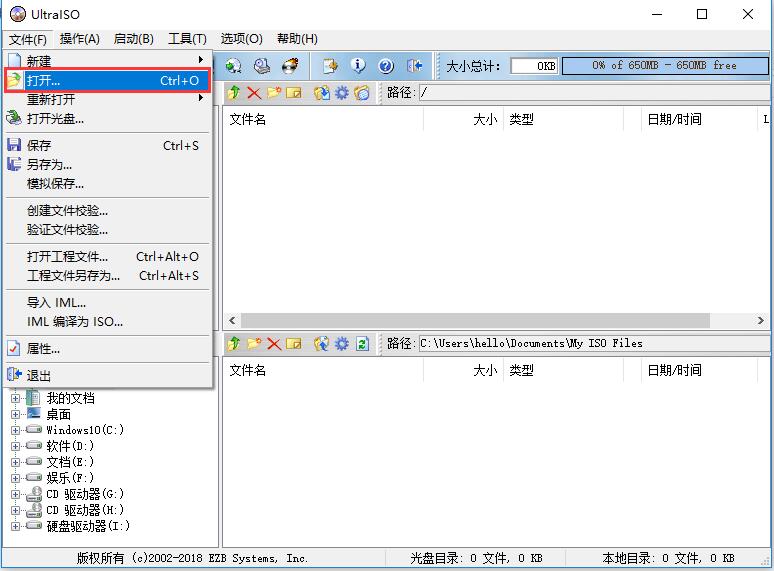Viewport: 774px width, 571px height.
Task: Click the compress/convert disc icon in main toolbar
Action: point(233,66)
